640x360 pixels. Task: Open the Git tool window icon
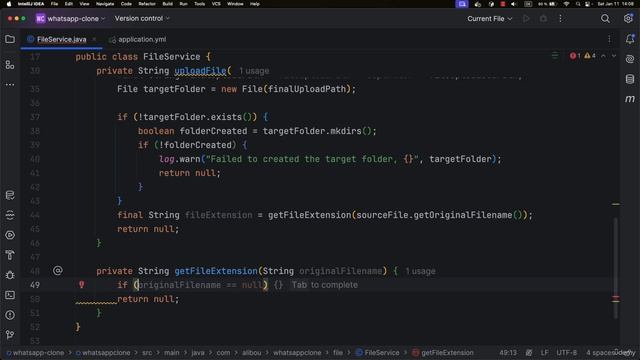tap(10, 335)
